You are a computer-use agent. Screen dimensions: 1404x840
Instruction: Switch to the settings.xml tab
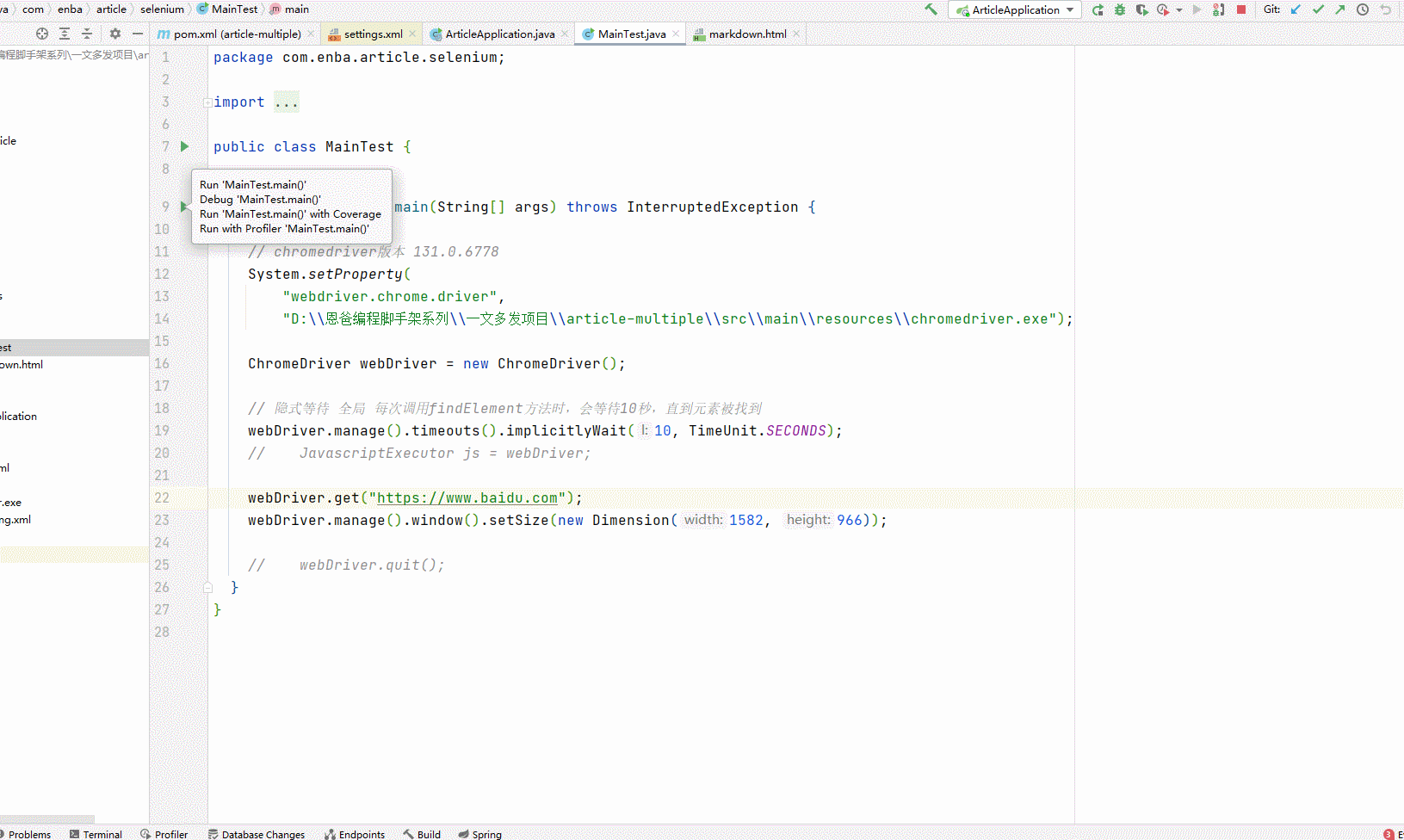(368, 34)
